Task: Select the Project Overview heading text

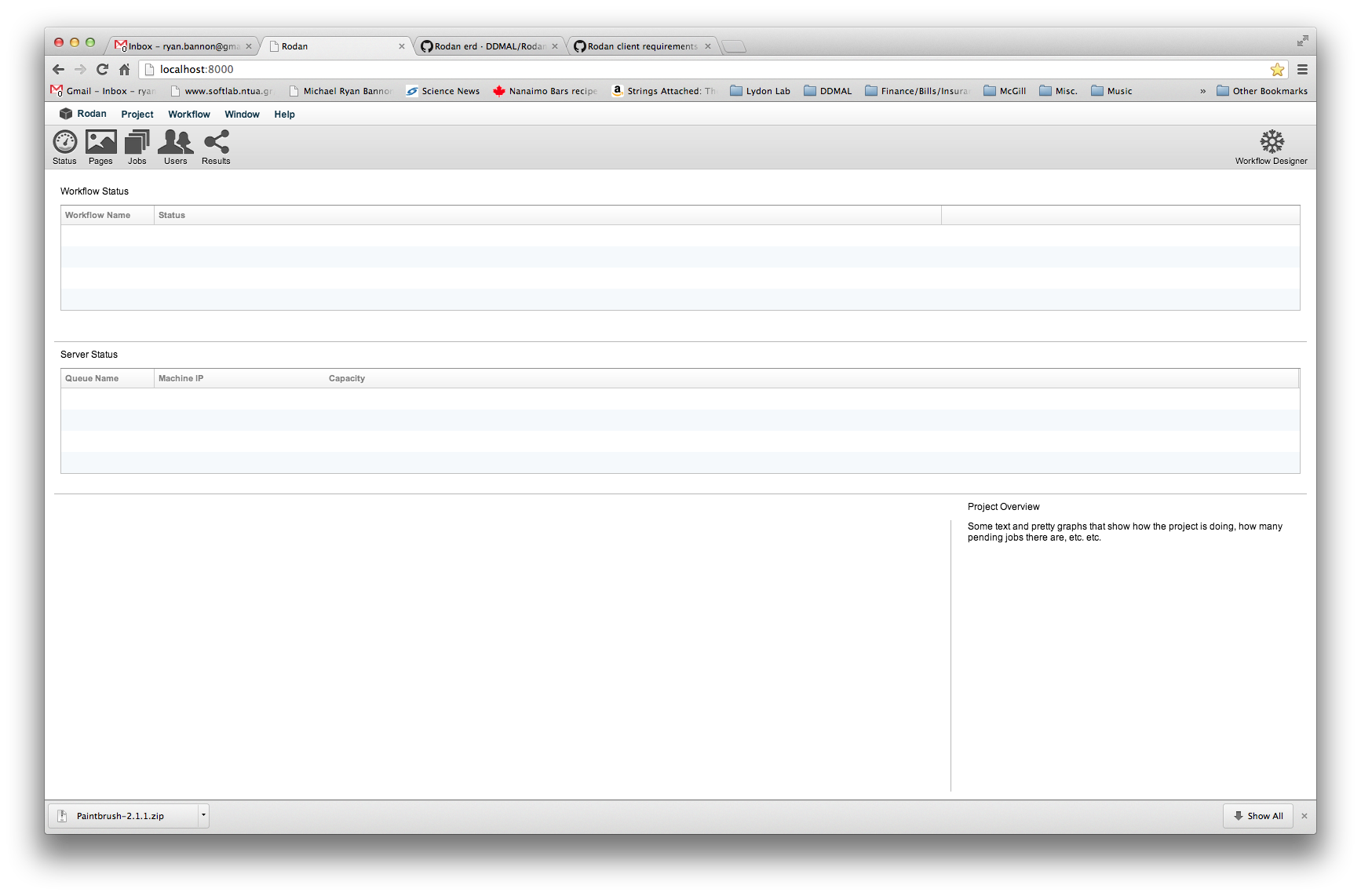Action: (1003, 507)
